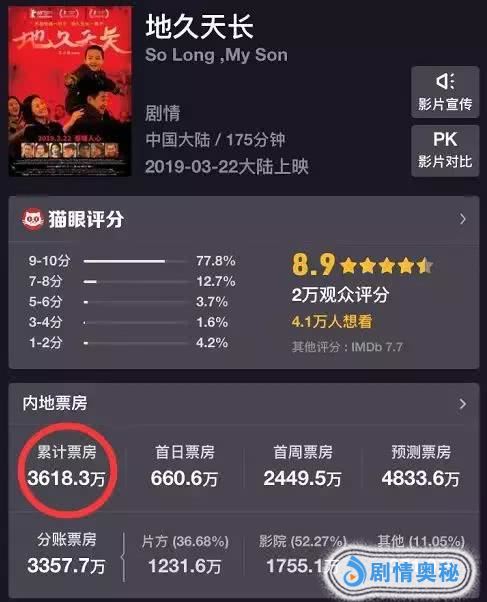Click the five-star rating icons
Viewport: 487px width, 602px height.
coord(386,266)
